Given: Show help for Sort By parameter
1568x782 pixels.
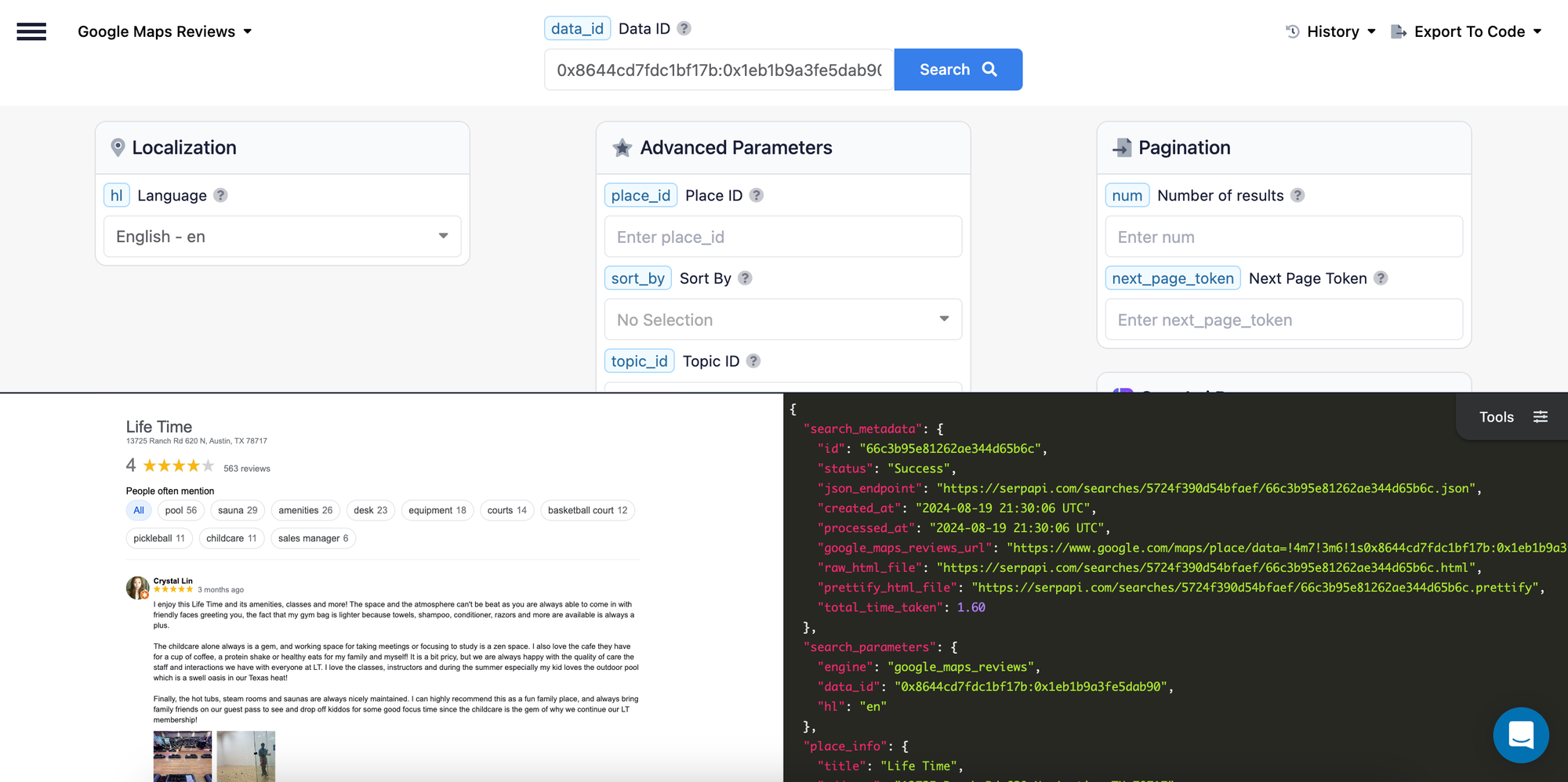Looking at the screenshot, I should tap(746, 278).
